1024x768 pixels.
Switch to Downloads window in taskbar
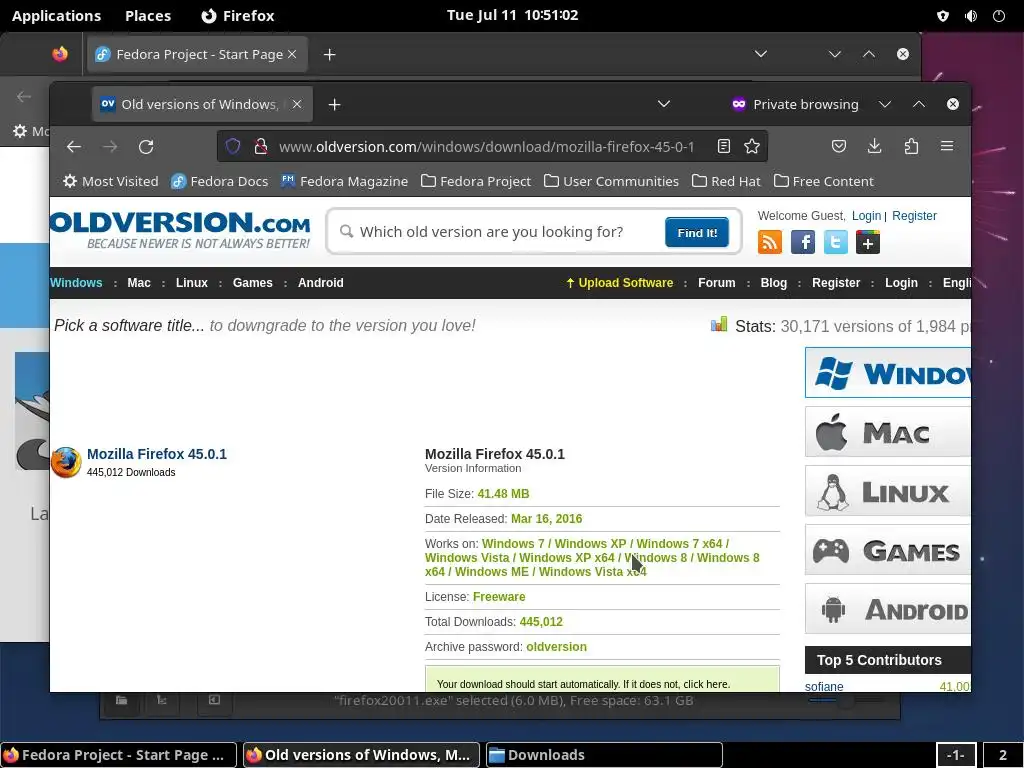[x=604, y=755]
